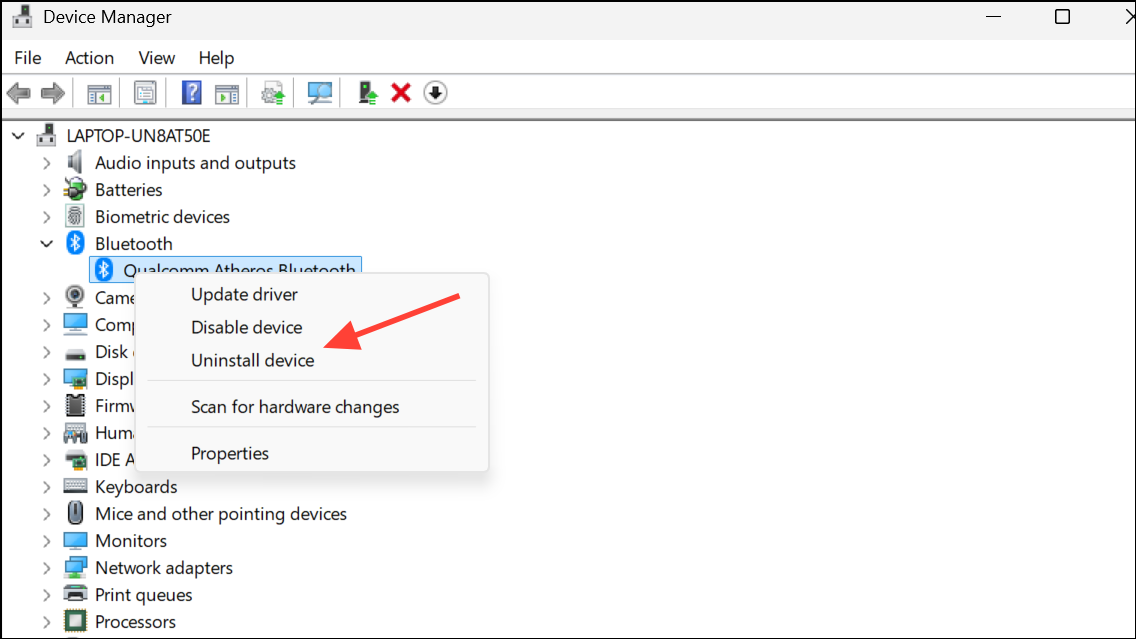Expand the Keyboards device category
Image resolution: width=1136 pixels, height=639 pixels.
click(x=47, y=486)
